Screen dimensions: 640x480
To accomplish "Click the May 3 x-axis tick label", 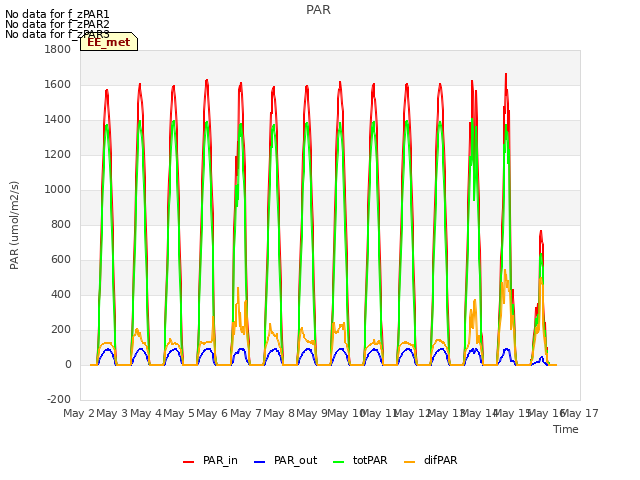I will pos(112,413).
